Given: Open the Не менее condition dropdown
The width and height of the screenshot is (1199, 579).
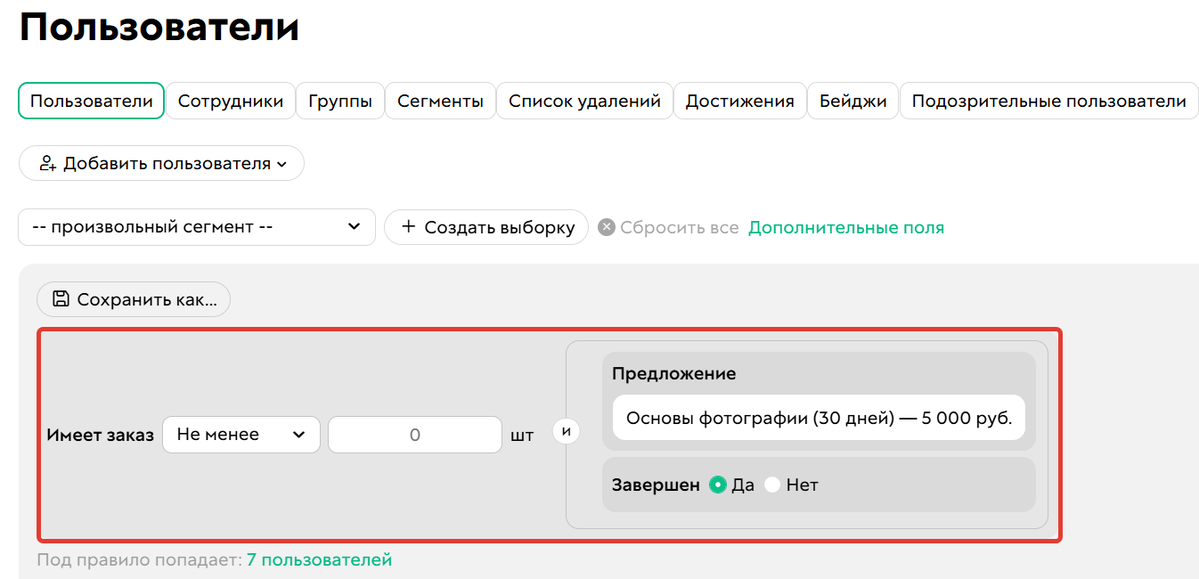Looking at the screenshot, I should pyautogui.click(x=241, y=434).
